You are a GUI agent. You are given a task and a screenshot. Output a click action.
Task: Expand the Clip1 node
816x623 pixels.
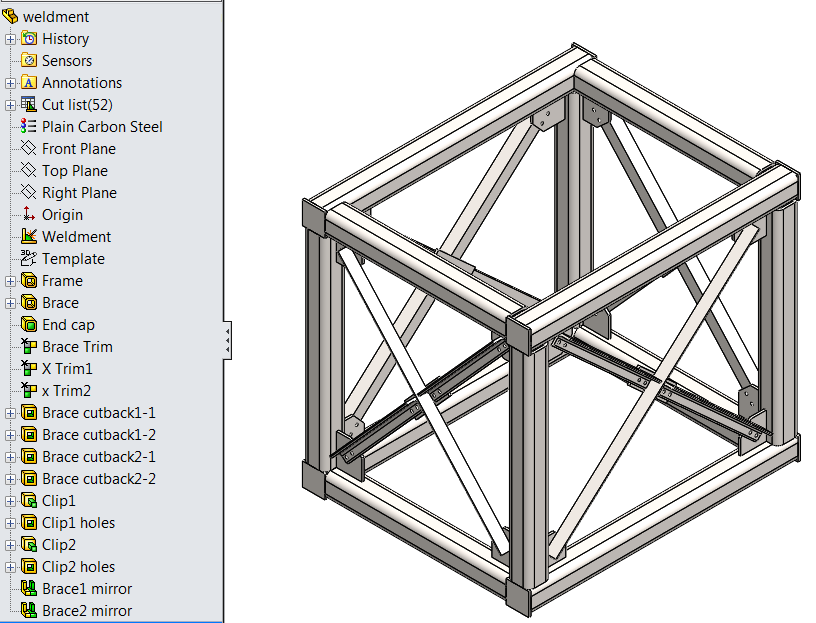click(x=10, y=501)
